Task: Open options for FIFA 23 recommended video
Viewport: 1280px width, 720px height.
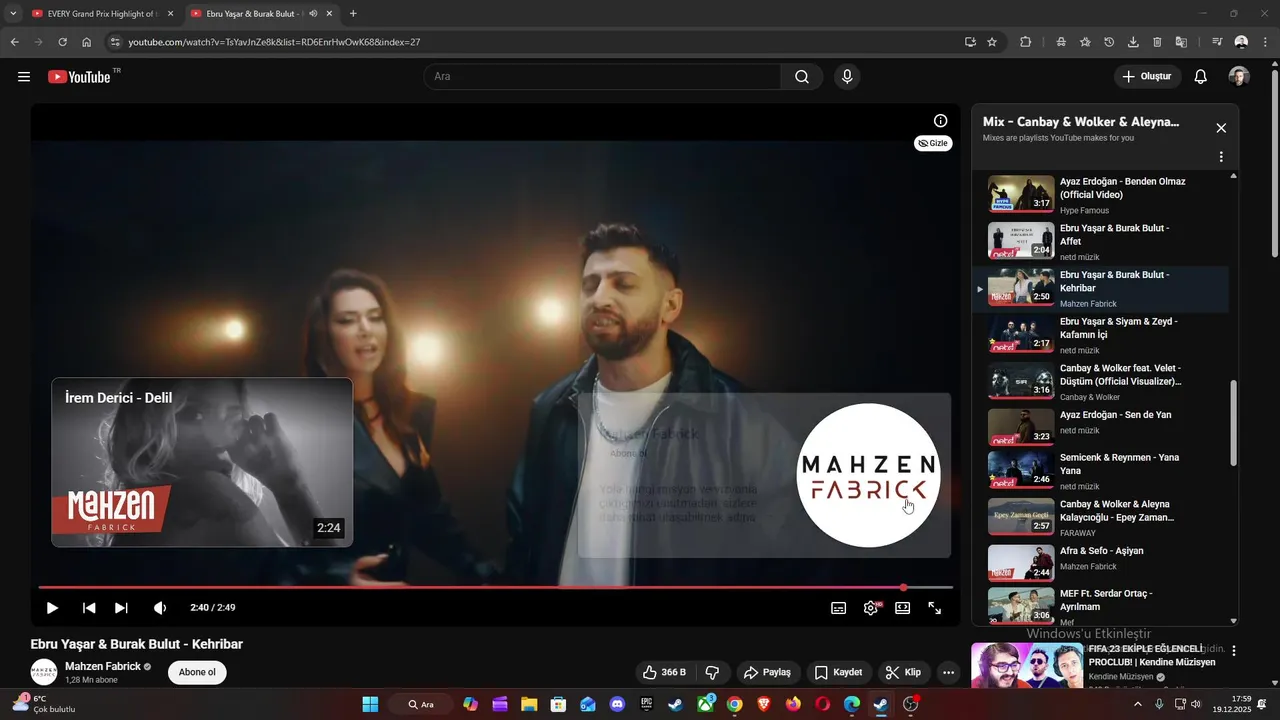Action: coord(1233,651)
